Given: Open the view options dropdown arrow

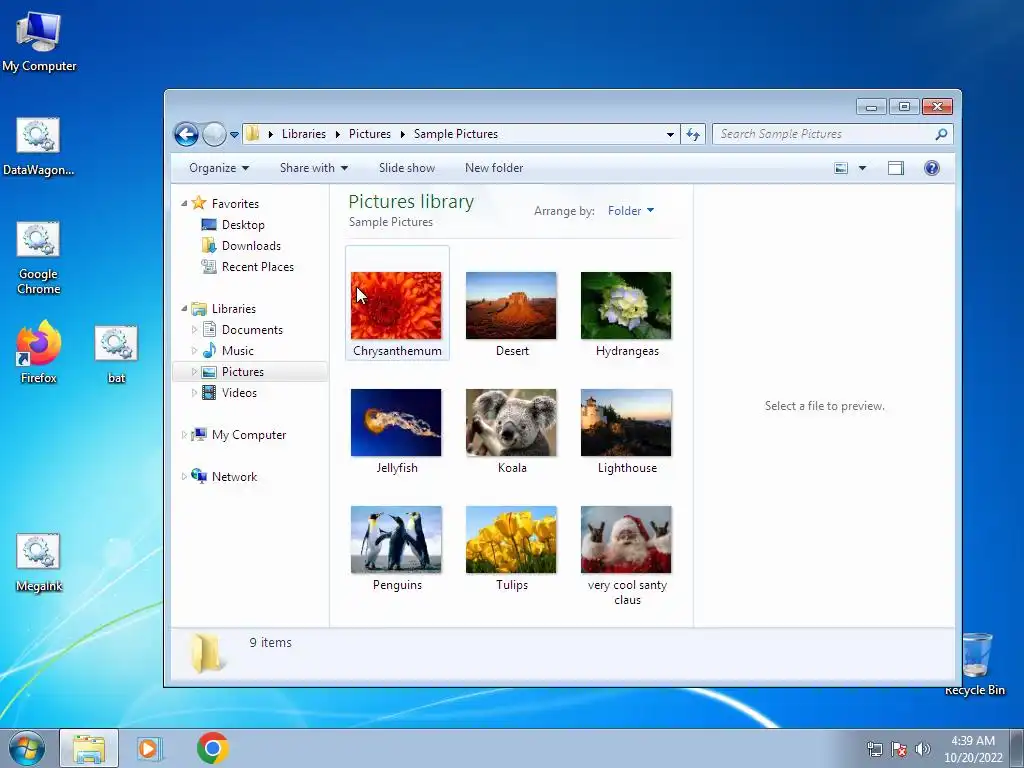Looking at the screenshot, I should pyautogui.click(x=862, y=168).
